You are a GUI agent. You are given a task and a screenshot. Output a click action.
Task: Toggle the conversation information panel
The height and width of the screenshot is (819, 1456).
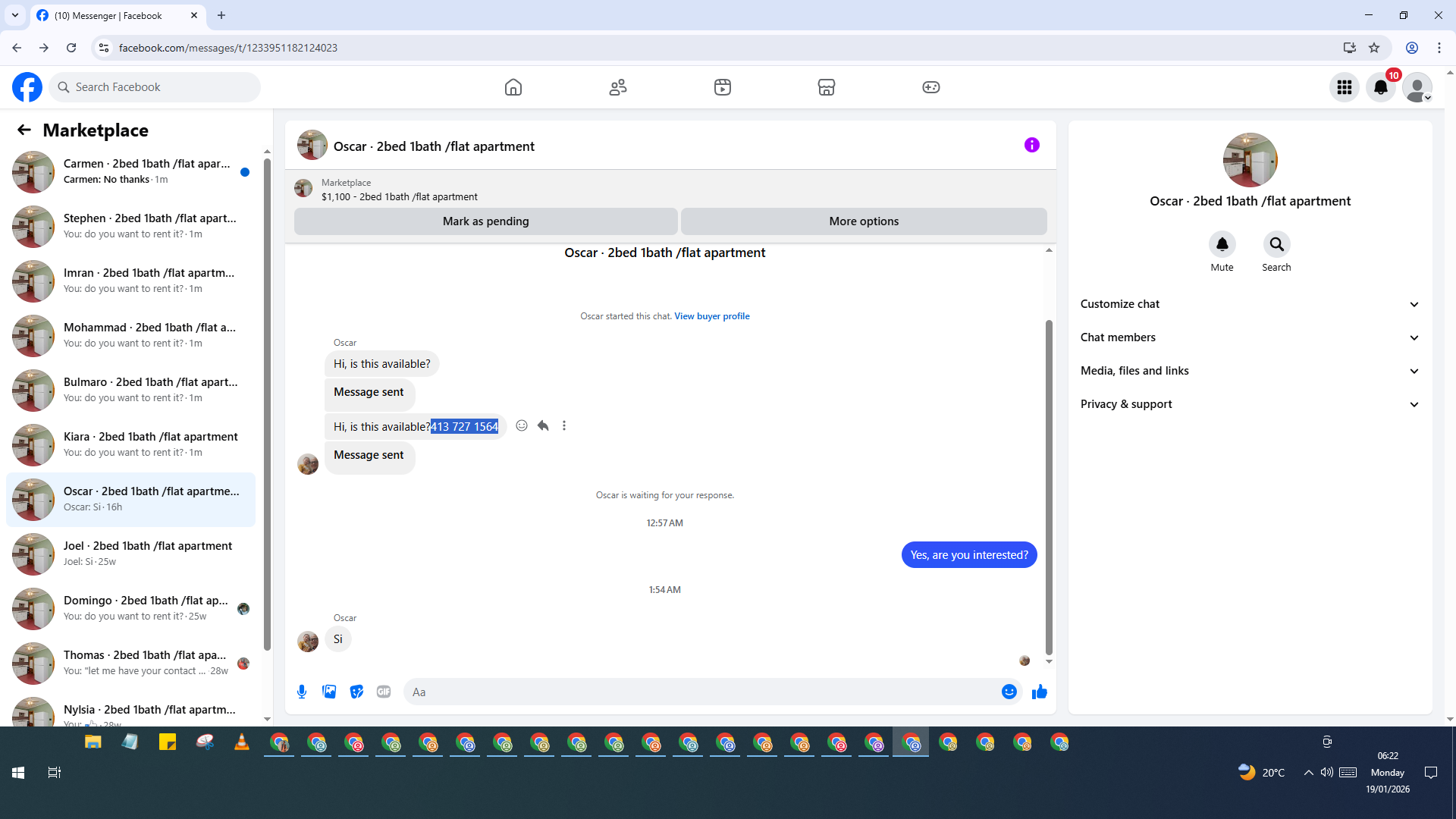1031,145
